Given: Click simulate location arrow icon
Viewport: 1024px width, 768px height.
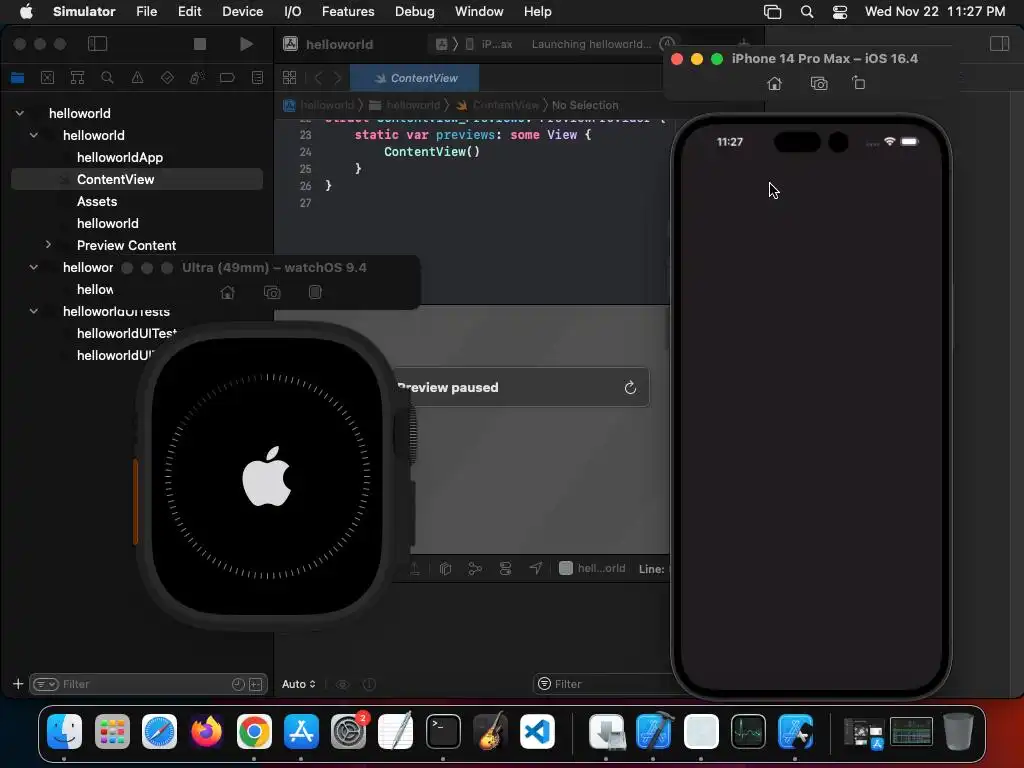Looking at the screenshot, I should [536, 569].
